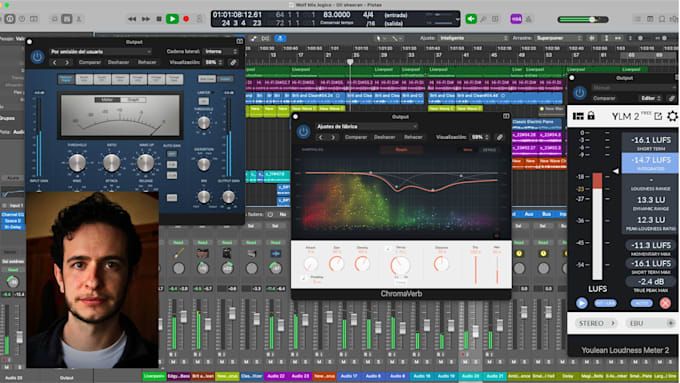The height and width of the screenshot is (383, 680).
Task: Click the lock icon in Youlean meter
Action: [x=591, y=116]
